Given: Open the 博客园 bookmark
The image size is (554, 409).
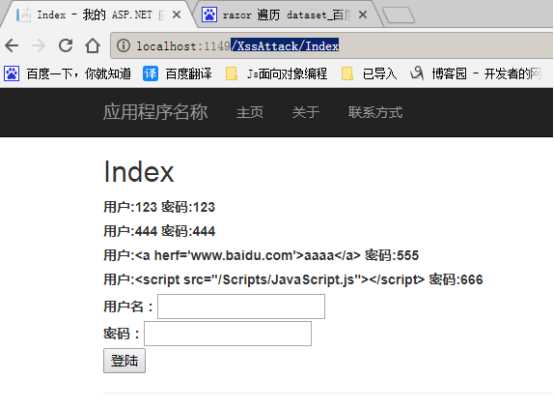Looking at the screenshot, I should click(x=476, y=74).
